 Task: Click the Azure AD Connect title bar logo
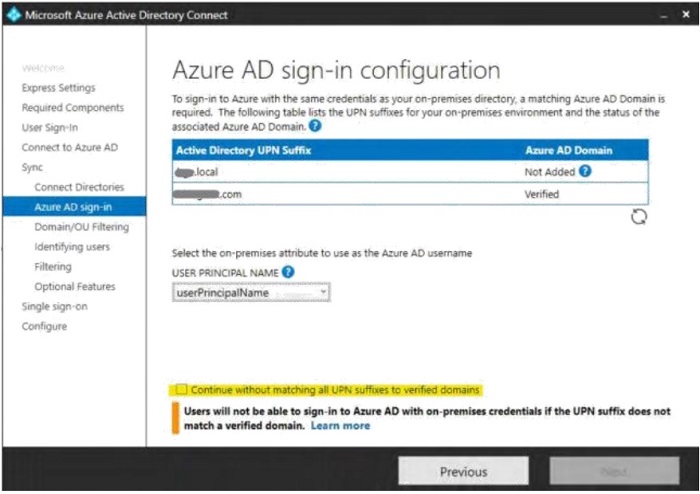click(14, 14)
